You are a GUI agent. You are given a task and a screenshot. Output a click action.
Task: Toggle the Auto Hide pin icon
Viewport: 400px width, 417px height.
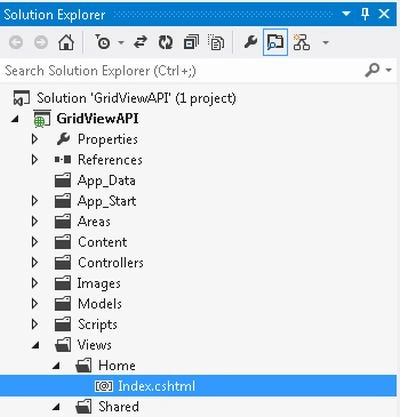pos(365,14)
